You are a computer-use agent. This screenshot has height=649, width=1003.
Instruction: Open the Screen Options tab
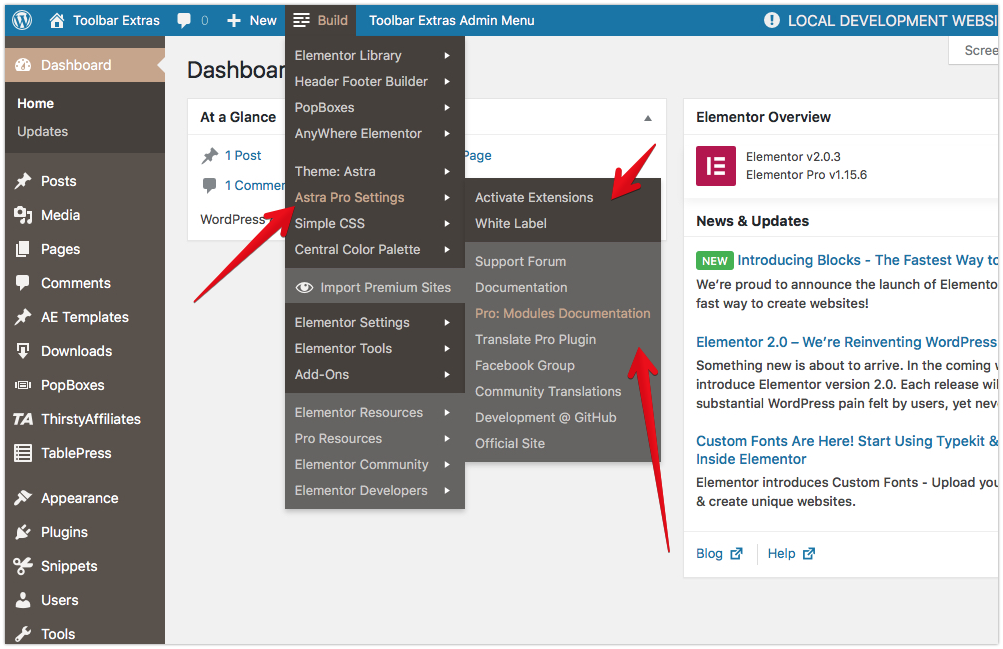point(974,51)
